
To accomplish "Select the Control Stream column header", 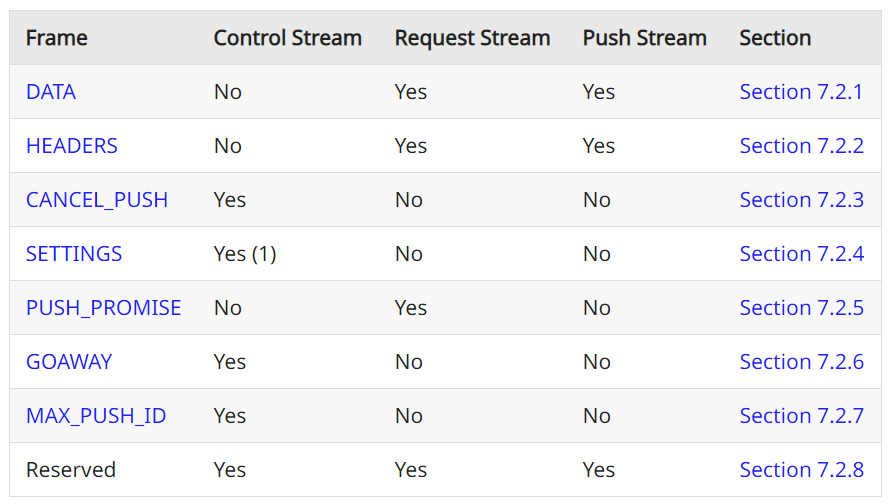I will click(x=288, y=39).
